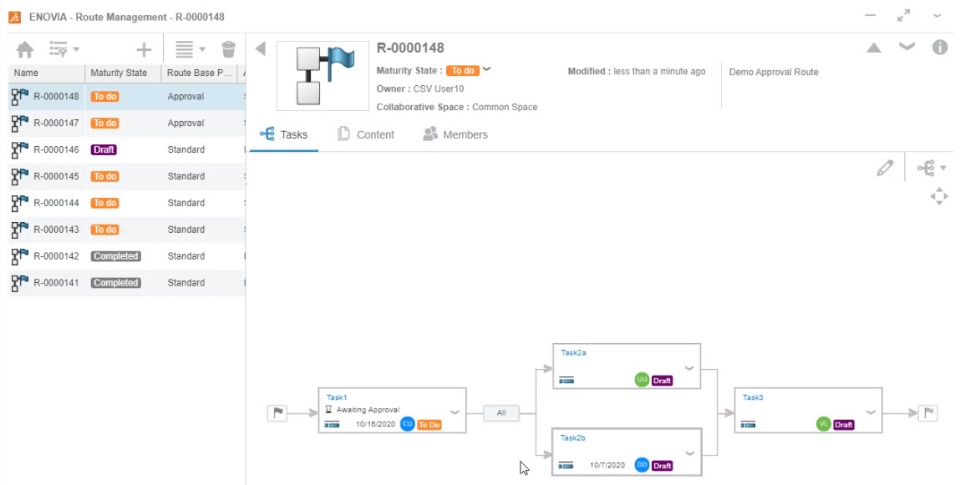
Task: Select route R-0000145 row
Action: coord(127,176)
